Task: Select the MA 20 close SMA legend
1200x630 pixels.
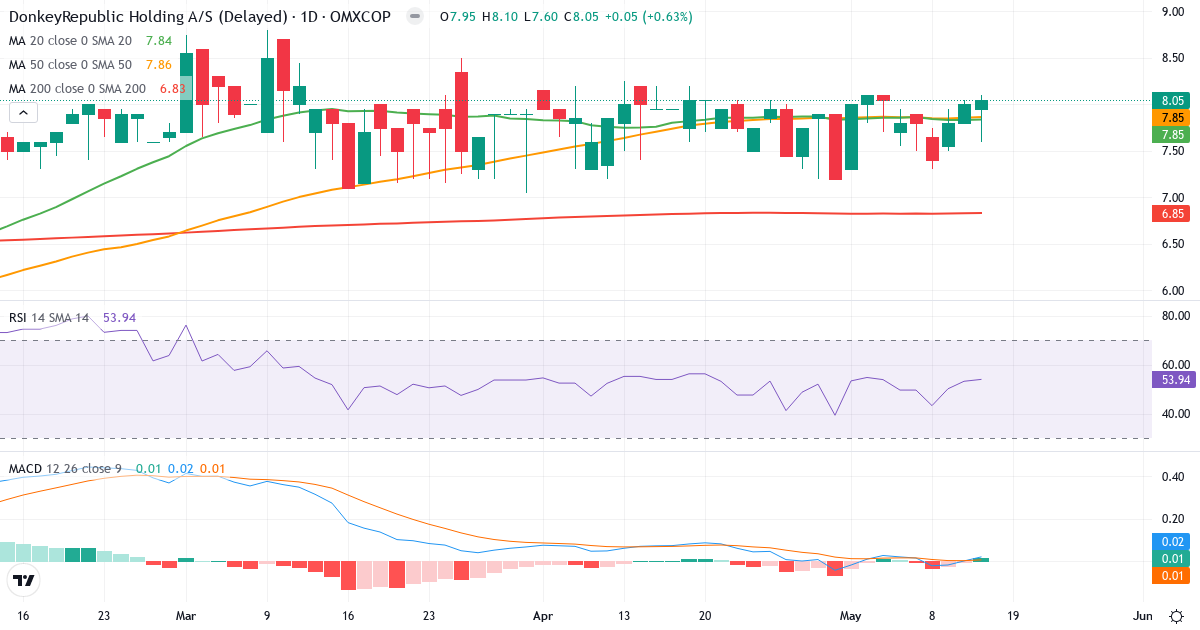Action: pyautogui.click(x=70, y=41)
